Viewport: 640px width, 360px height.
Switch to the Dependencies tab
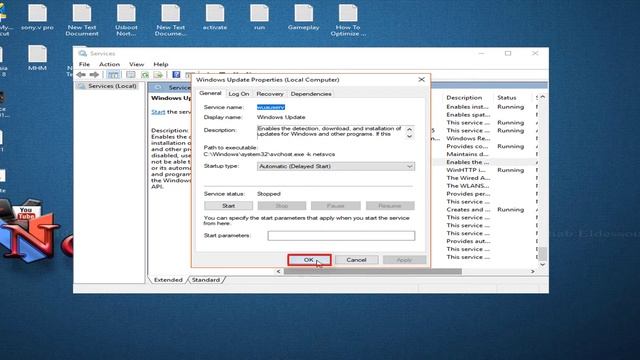click(x=311, y=94)
